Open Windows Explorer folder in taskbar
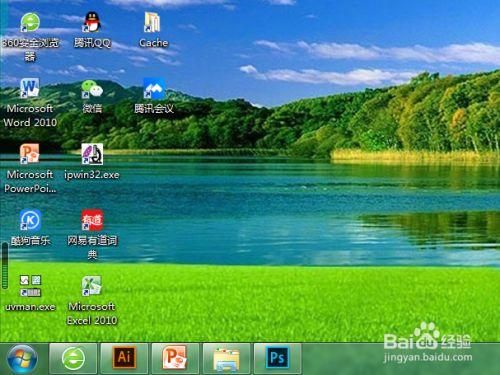Viewport: 500px width, 375px height. coord(226,359)
